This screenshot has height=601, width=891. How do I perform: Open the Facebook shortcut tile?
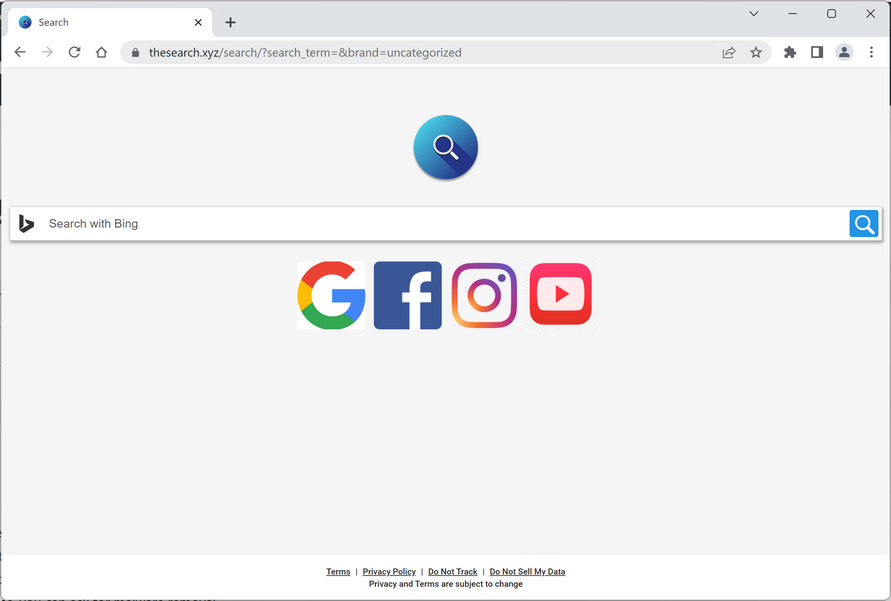(x=407, y=295)
